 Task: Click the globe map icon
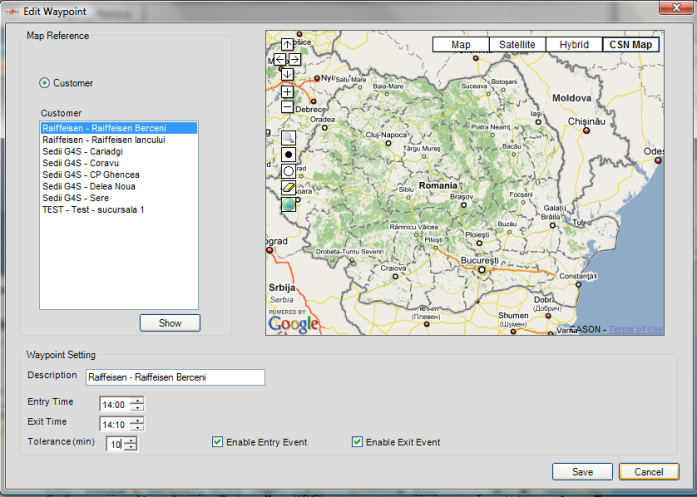[288, 204]
